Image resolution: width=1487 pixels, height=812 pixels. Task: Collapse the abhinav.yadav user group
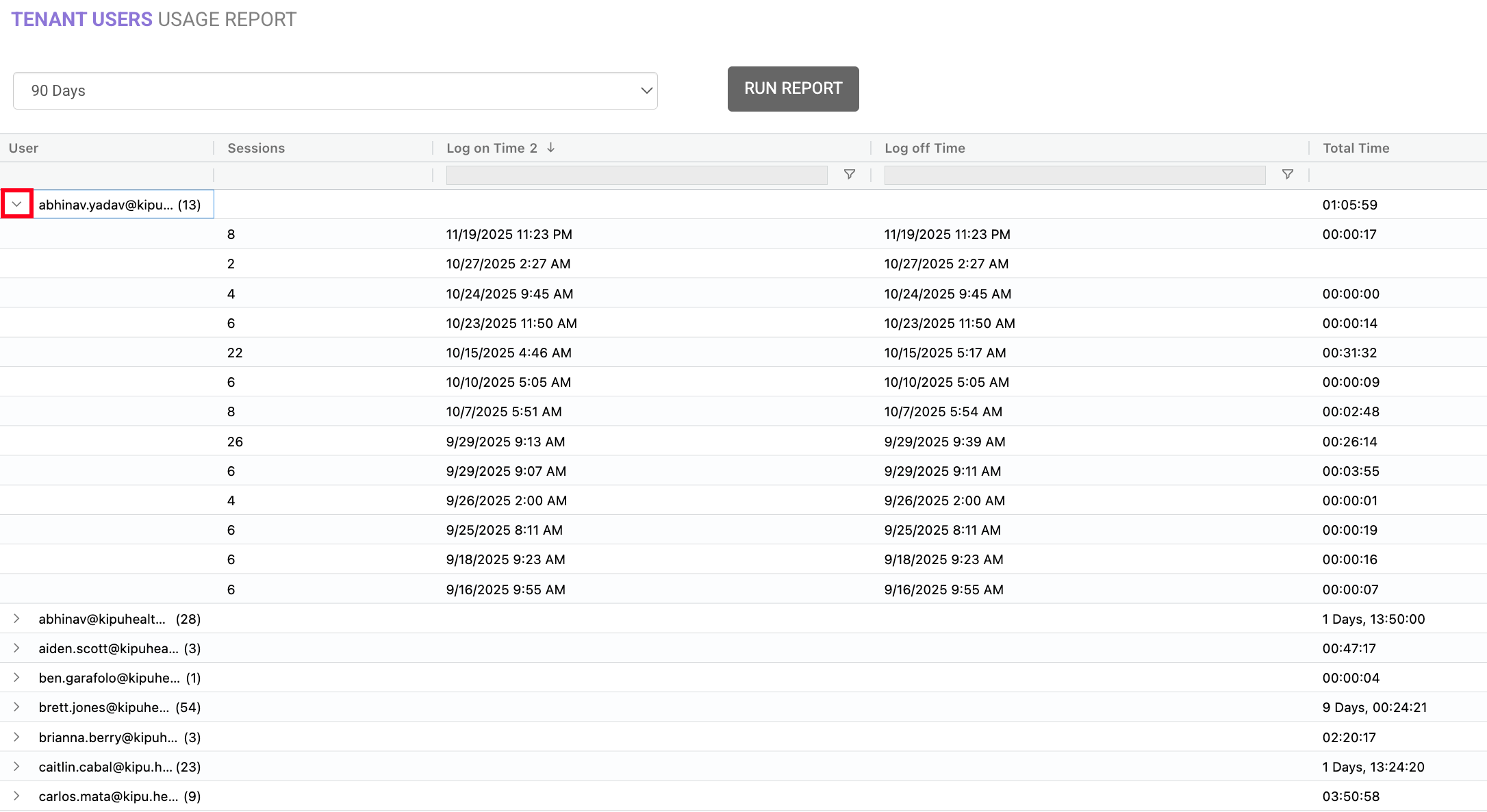[17, 204]
